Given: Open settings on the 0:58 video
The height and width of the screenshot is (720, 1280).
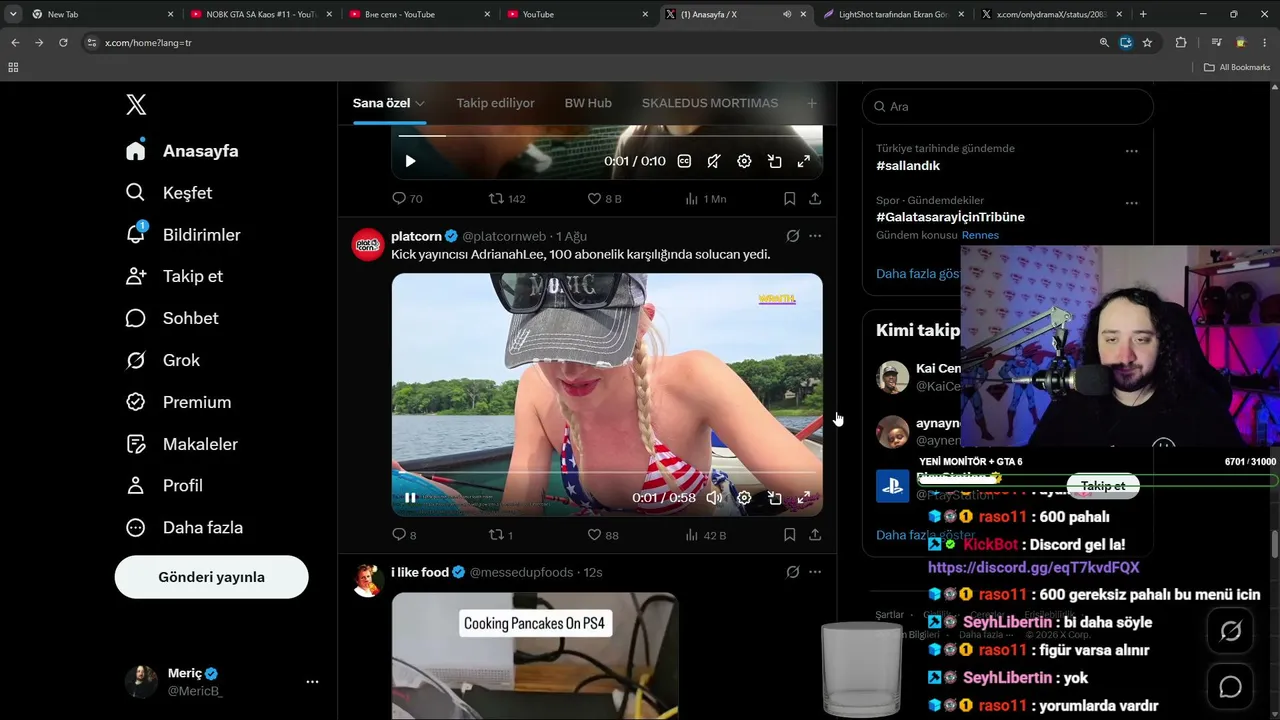Looking at the screenshot, I should (x=744, y=497).
